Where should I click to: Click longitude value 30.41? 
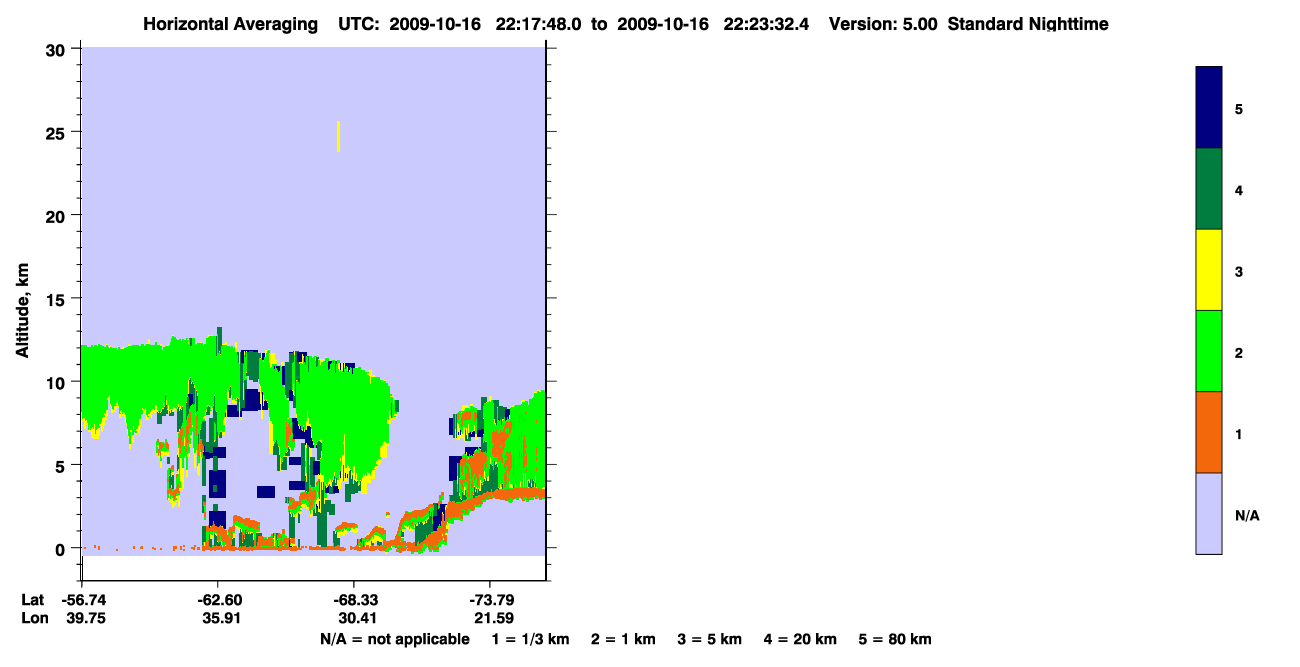coord(357,618)
